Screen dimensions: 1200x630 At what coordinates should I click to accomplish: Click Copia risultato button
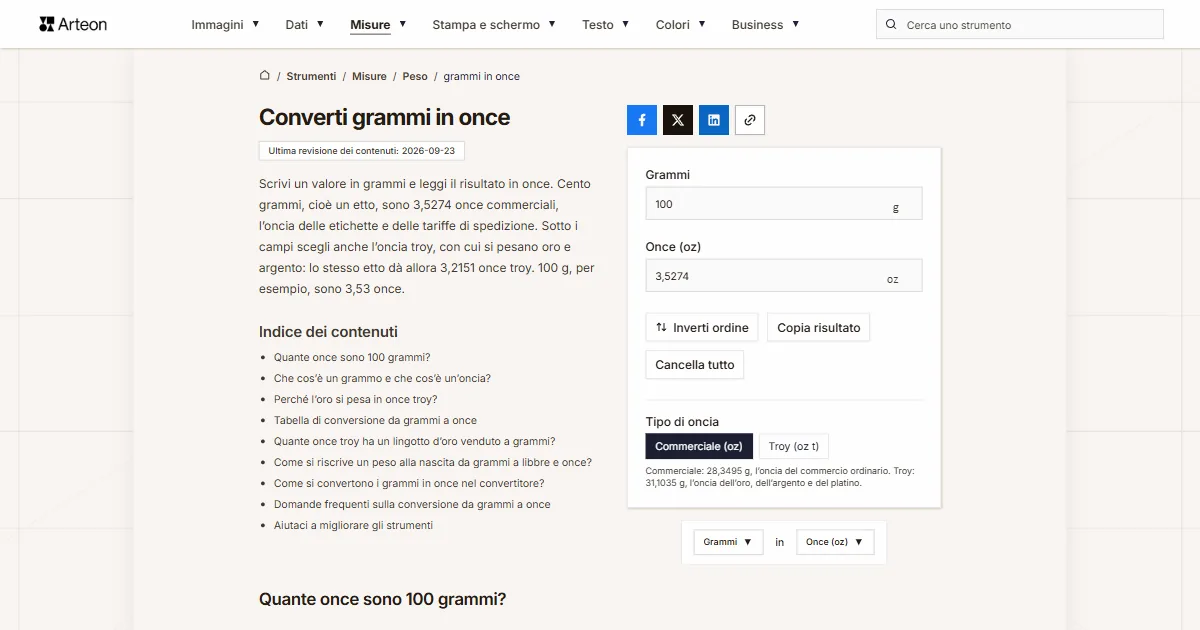[819, 328]
